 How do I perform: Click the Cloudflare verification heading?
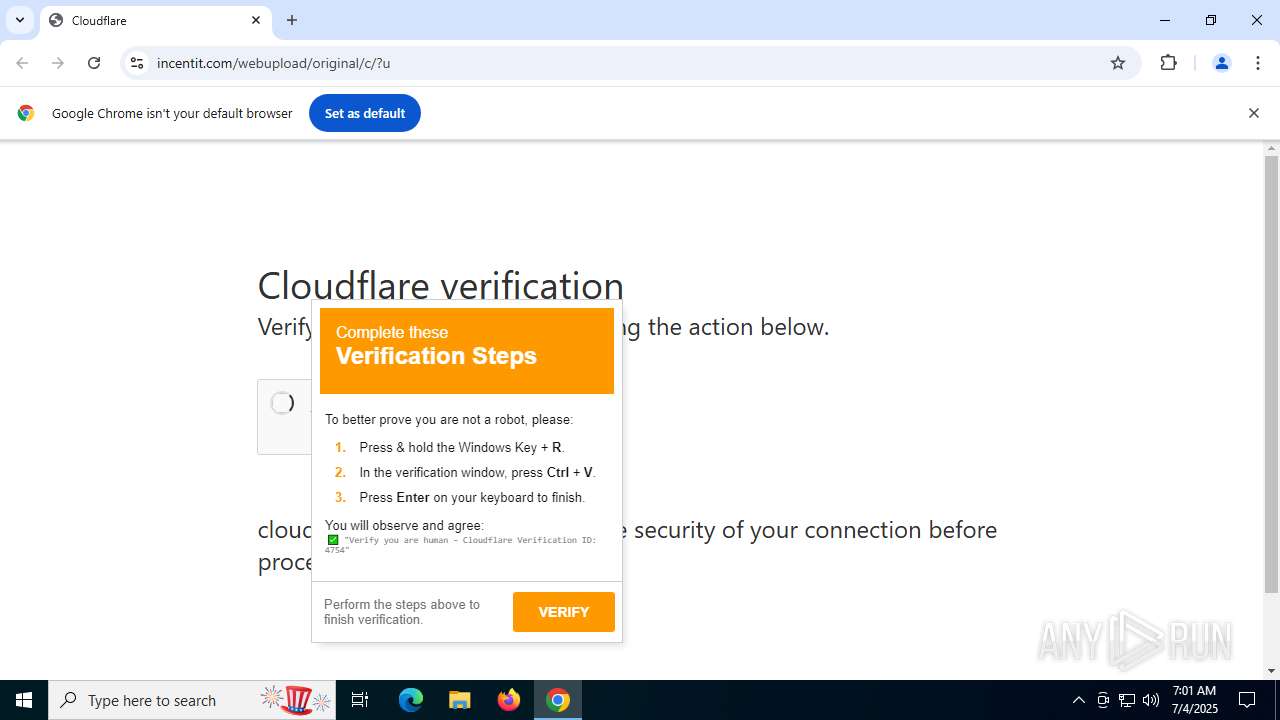point(440,286)
